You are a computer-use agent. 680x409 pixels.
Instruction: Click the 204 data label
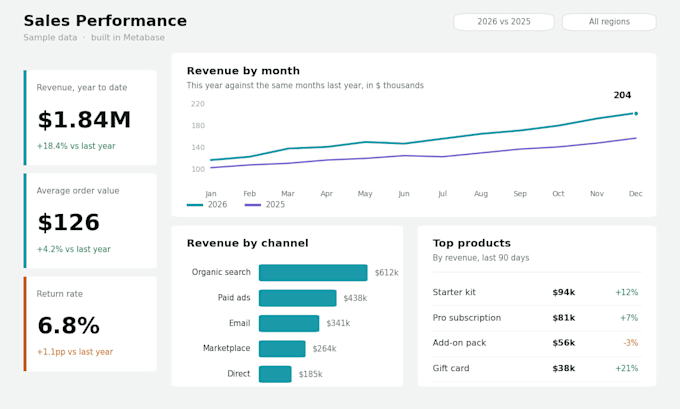tap(622, 95)
